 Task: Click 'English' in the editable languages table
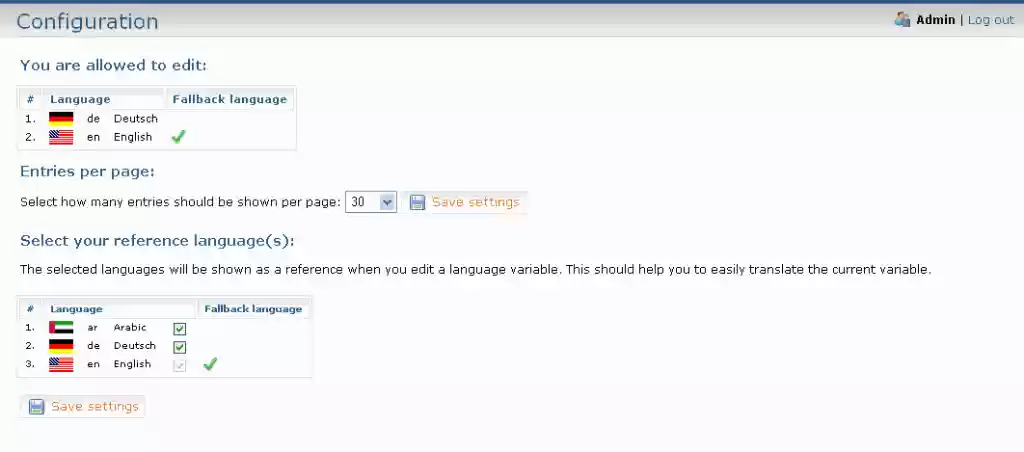pyautogui.click(x=133, y=137)
